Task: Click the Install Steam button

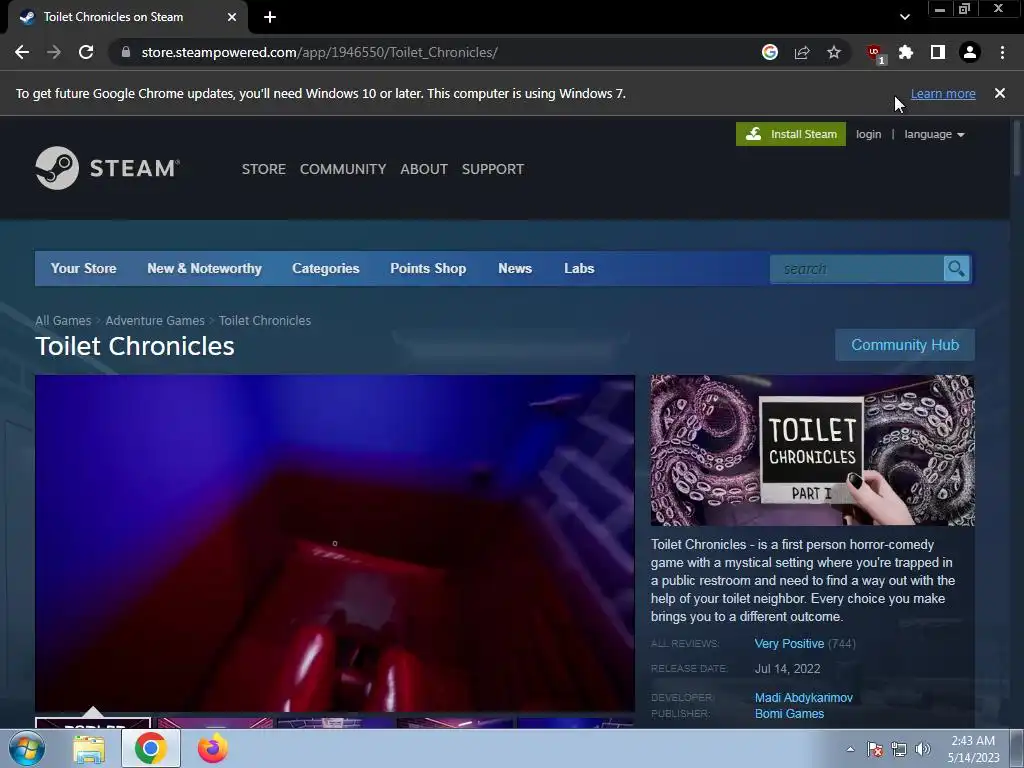Action: (791, 134)
